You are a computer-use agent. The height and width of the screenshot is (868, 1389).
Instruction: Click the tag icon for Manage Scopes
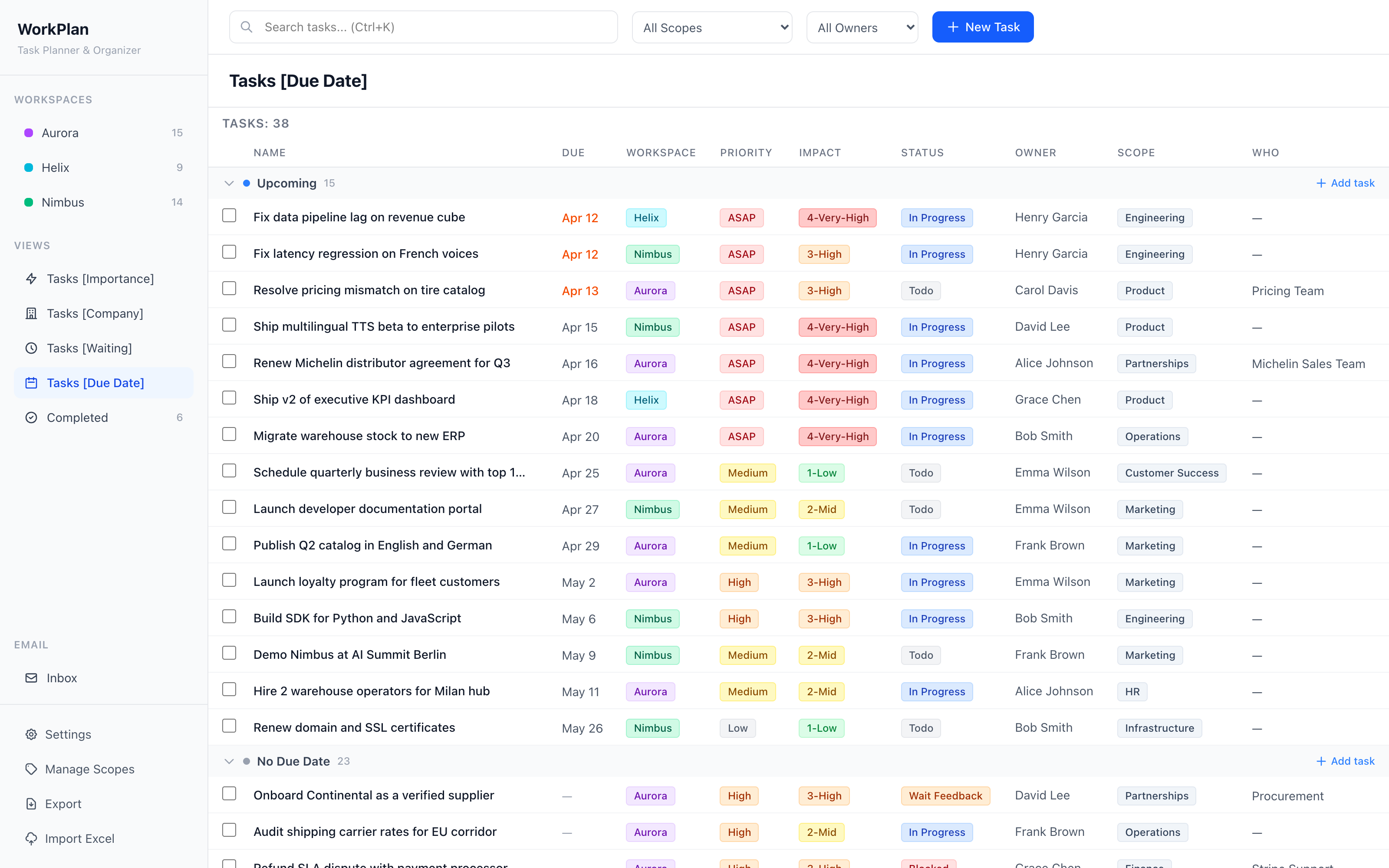coord(31,769)
